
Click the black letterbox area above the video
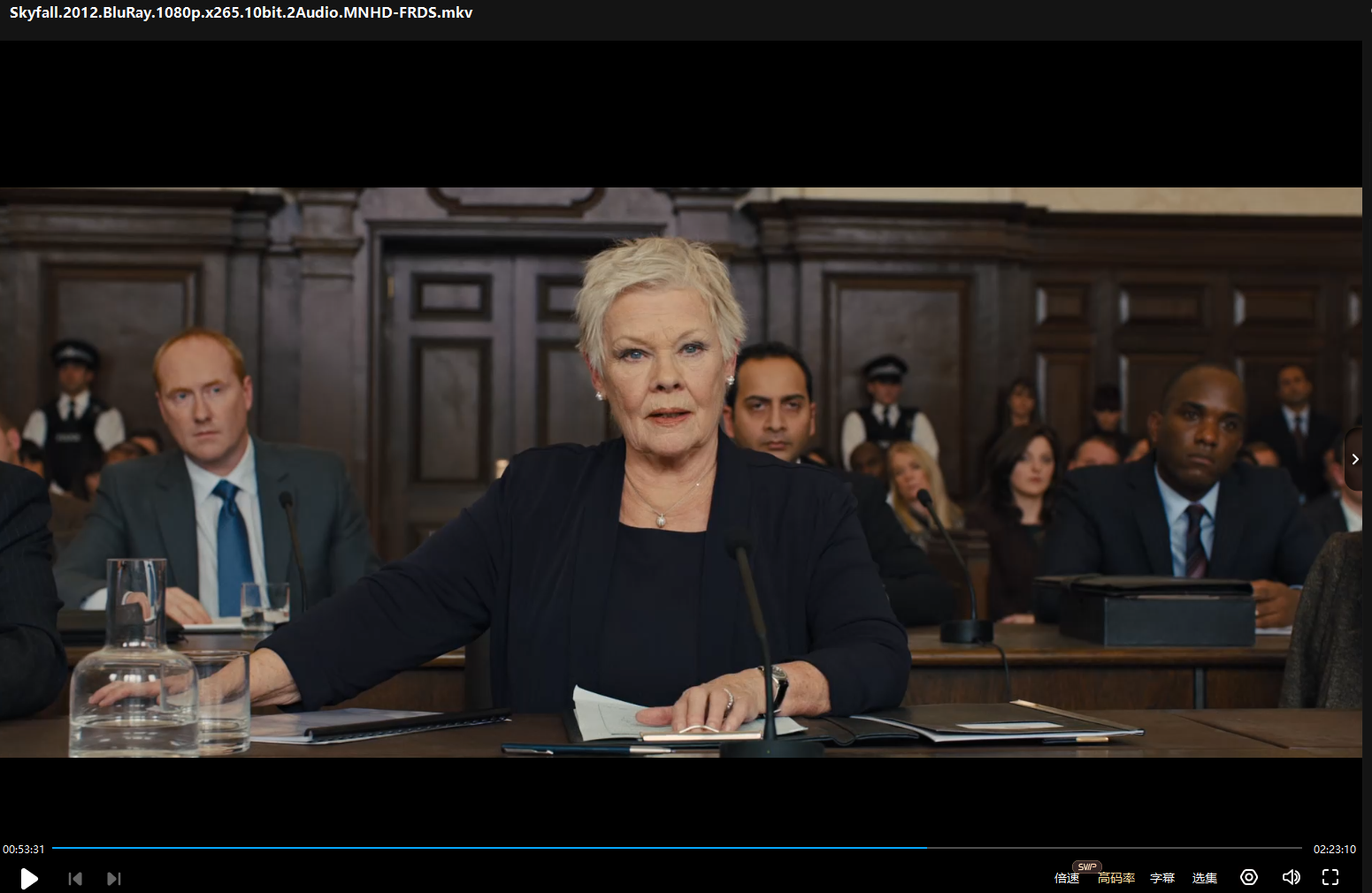681,113
